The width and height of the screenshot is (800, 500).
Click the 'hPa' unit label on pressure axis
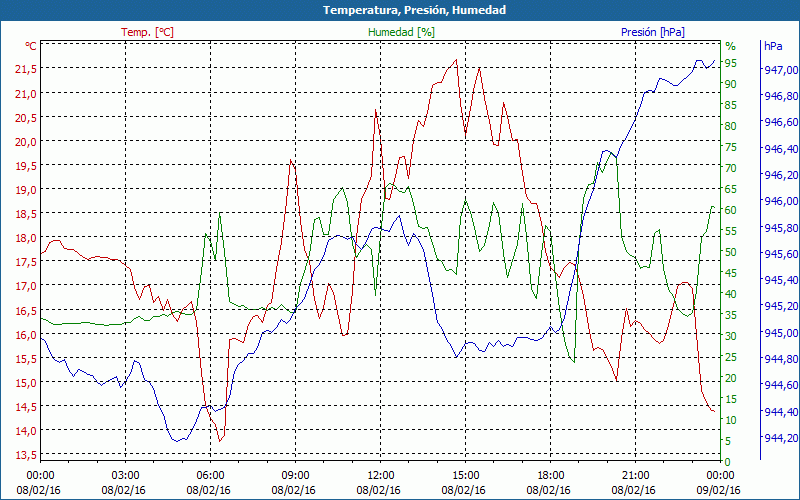pos(773,45)
